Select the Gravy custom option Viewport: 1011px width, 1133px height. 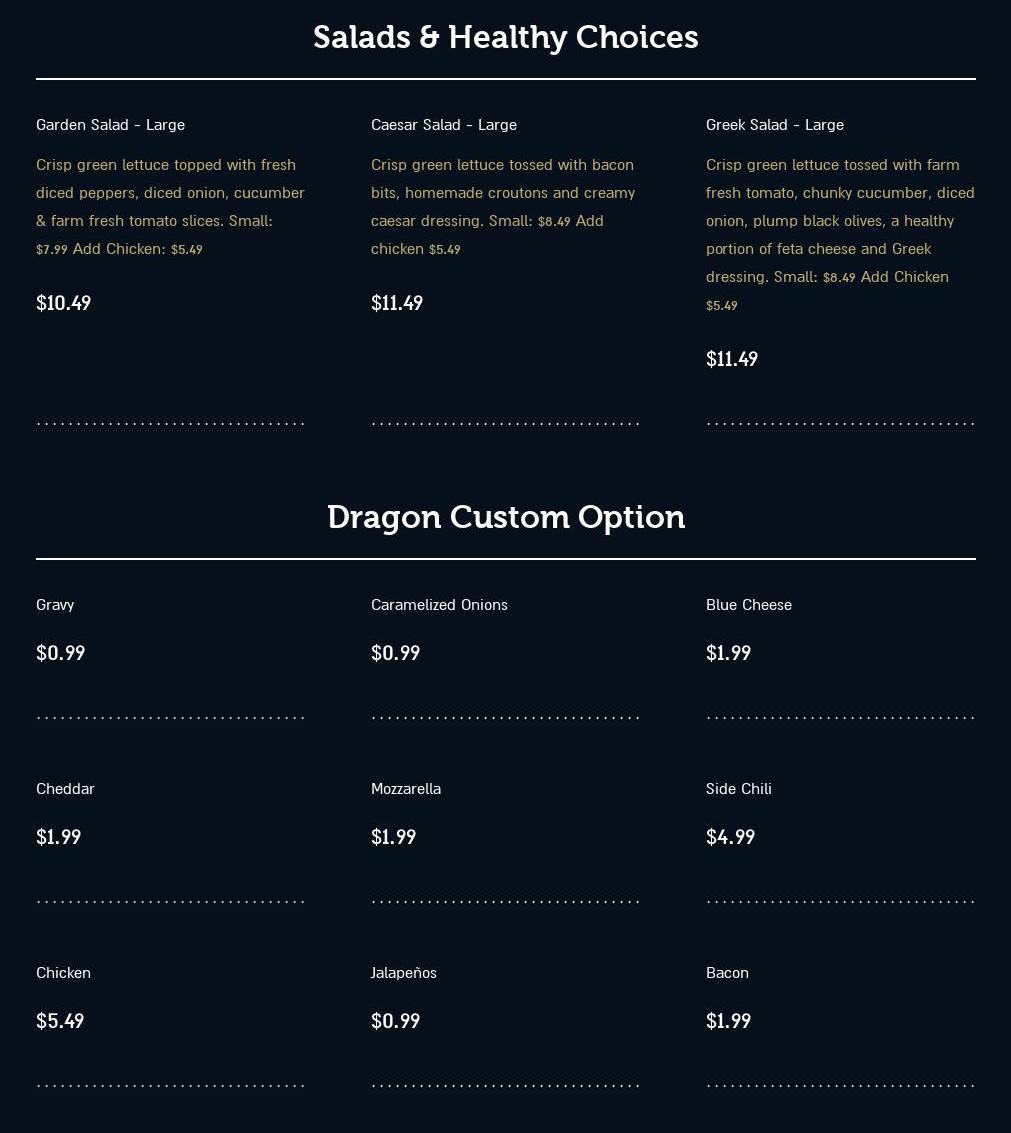[x=55, y=605]
